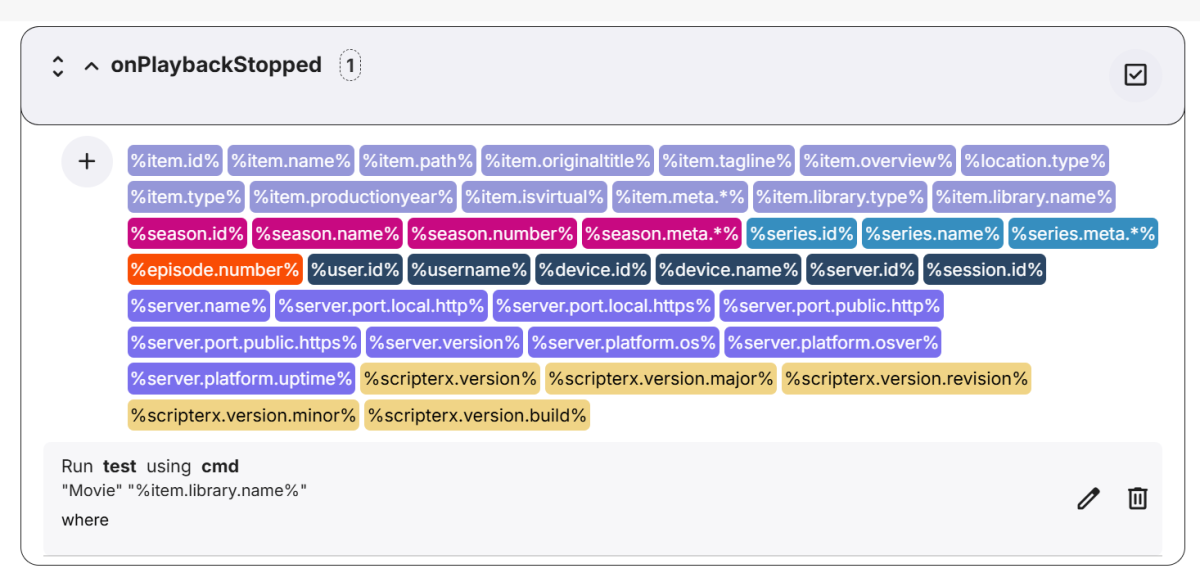This screenshot has width=1200, height=573.
Task: Pick the pink %season.number% token
Action: click(x=492, y=233)
